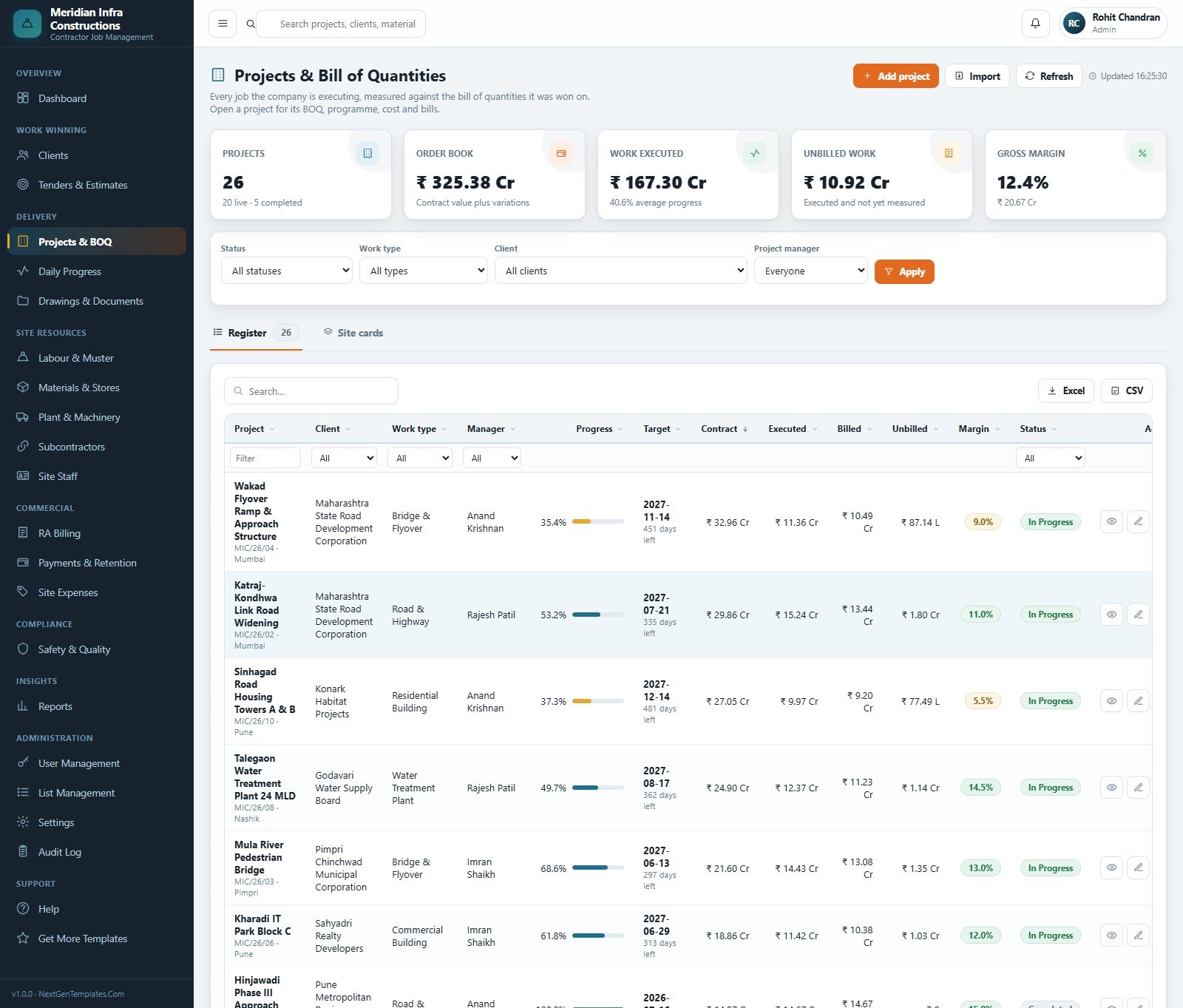Image resolution: width=1183 pixels, height=1008 pixels.
Task: Edit the Mula River Pedestrian Bridge project
Action: pyautogui.click(x=1138, y=867)
